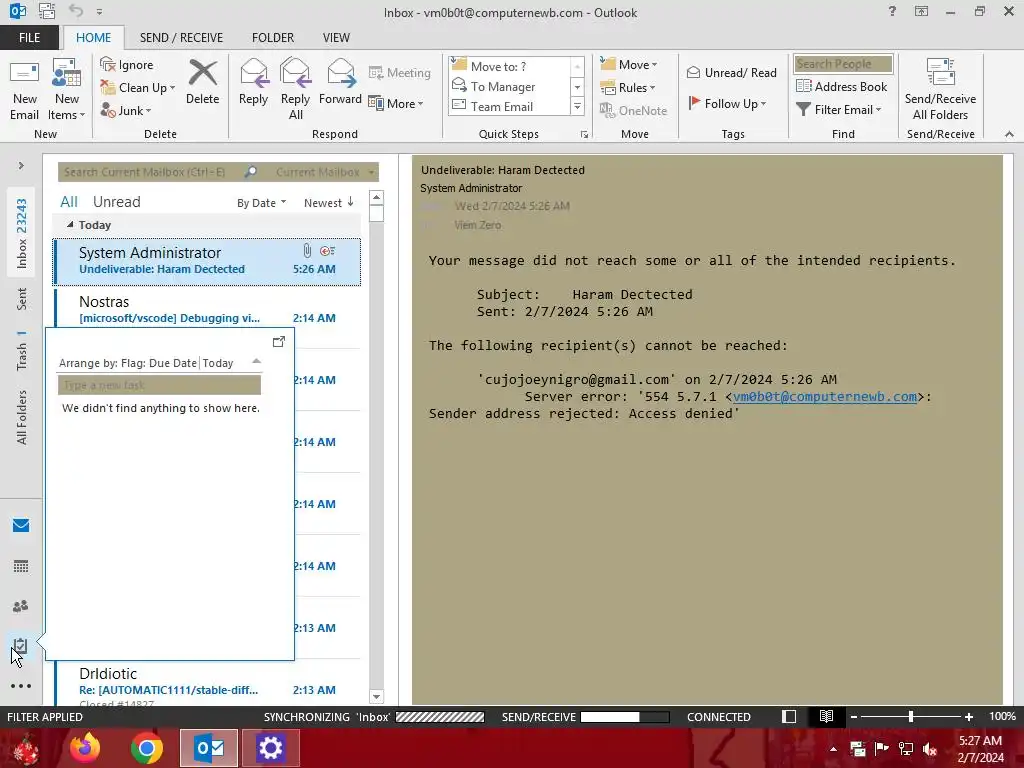Click the New Email button

point(24,91)
